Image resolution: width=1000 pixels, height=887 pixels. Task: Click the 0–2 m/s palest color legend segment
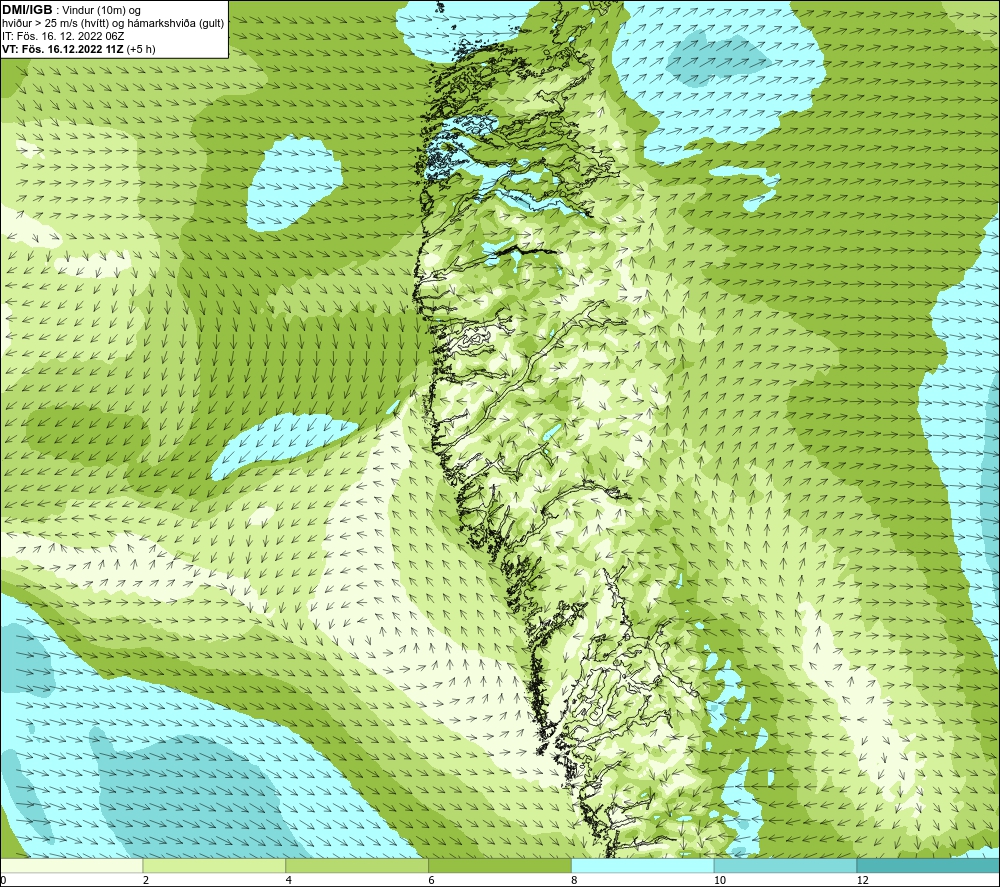point(71,866)
